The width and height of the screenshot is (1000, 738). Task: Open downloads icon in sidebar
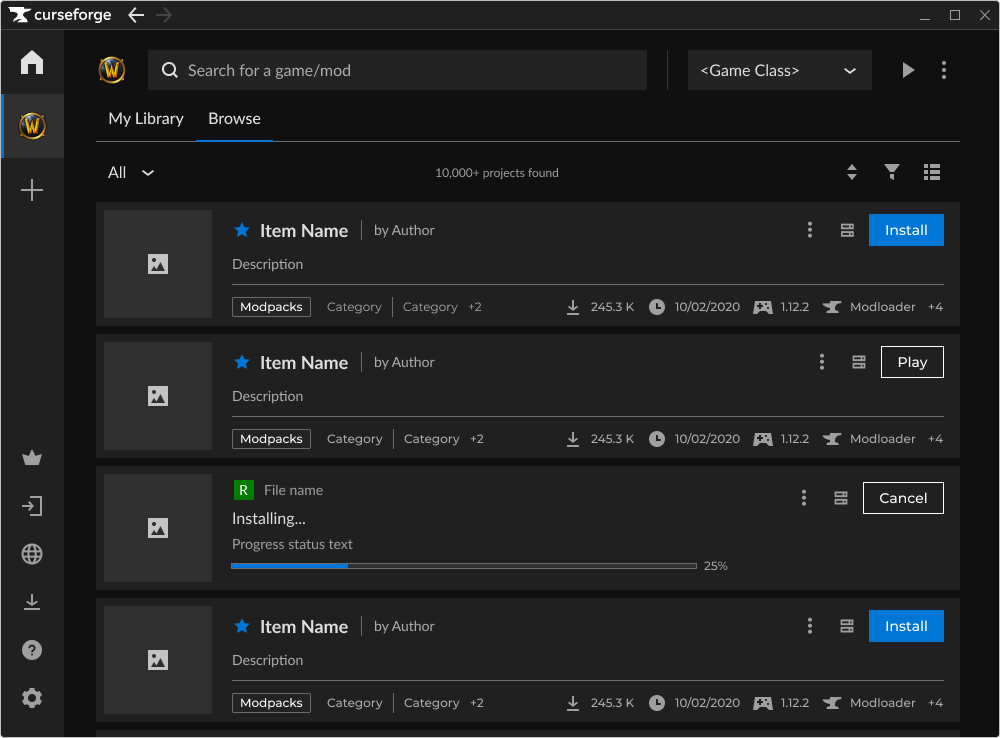32,602
